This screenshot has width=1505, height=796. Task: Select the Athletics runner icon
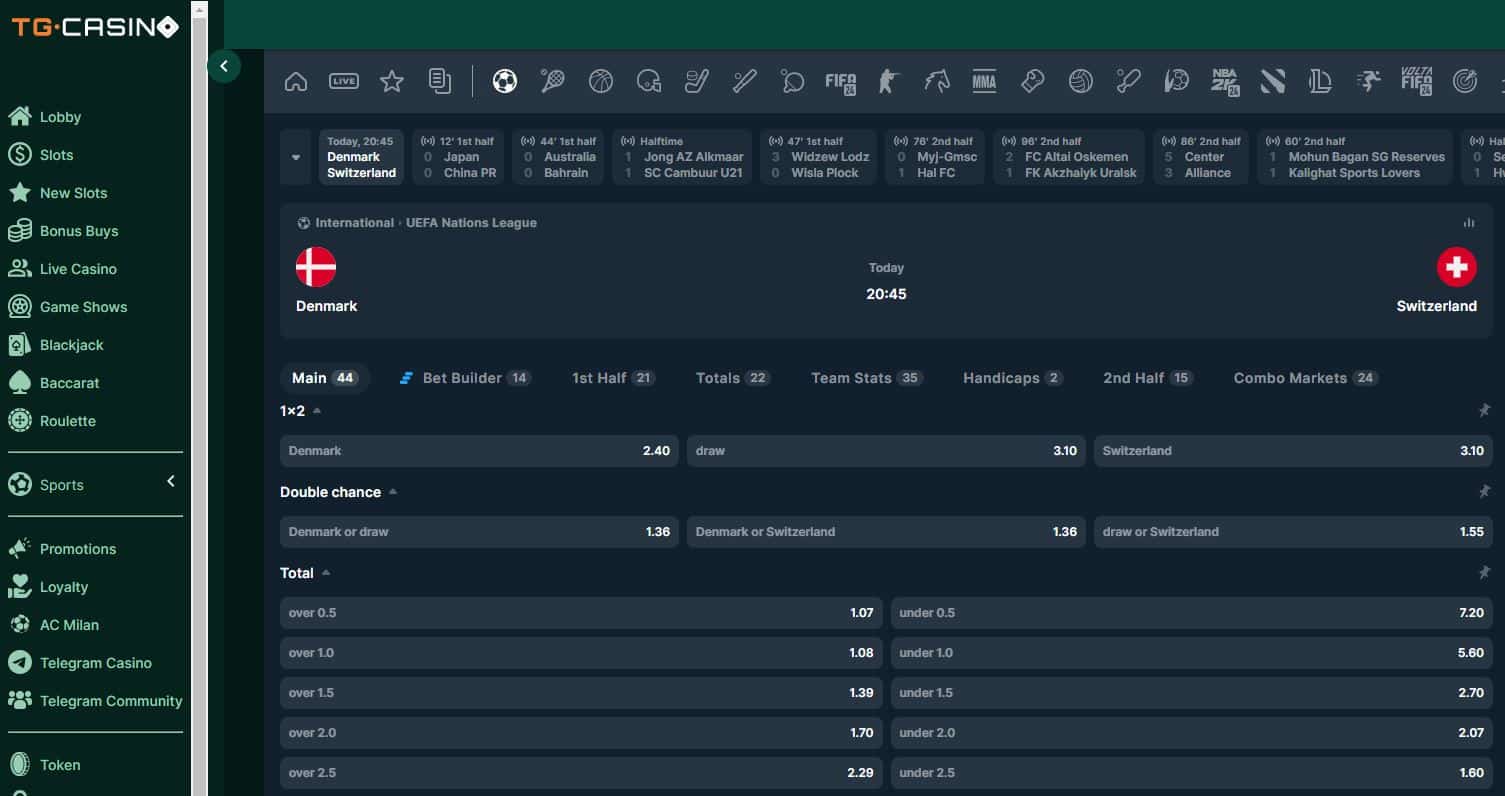point(1368,81)
